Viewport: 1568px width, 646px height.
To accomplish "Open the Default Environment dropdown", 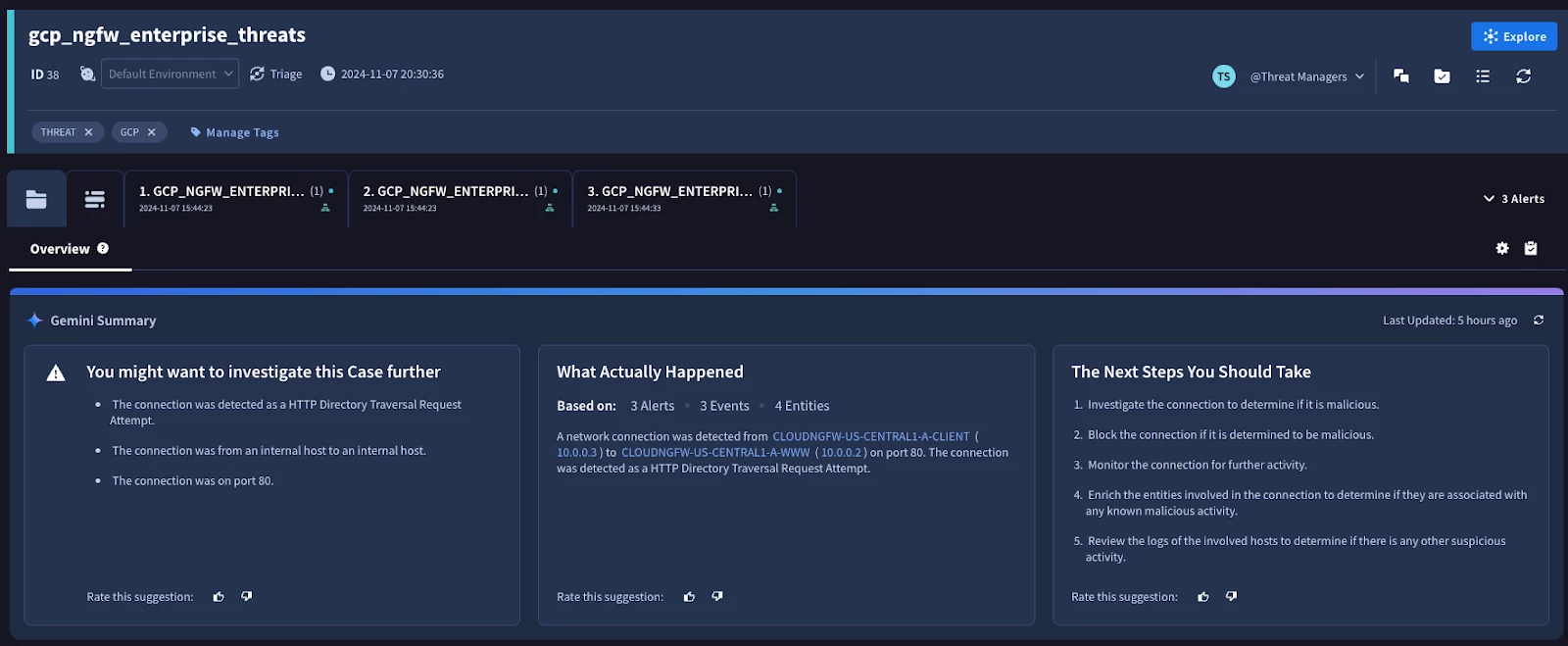I will point(170,74).
